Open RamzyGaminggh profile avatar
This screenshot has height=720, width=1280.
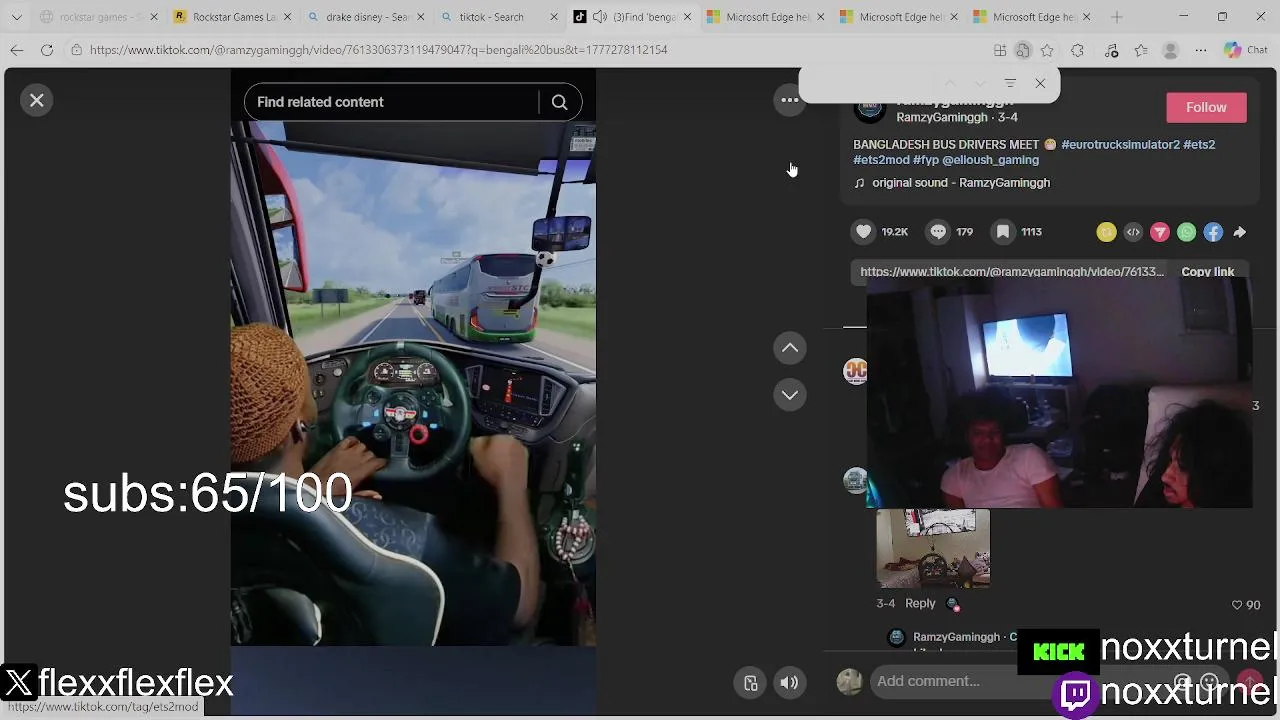point(870,109)
